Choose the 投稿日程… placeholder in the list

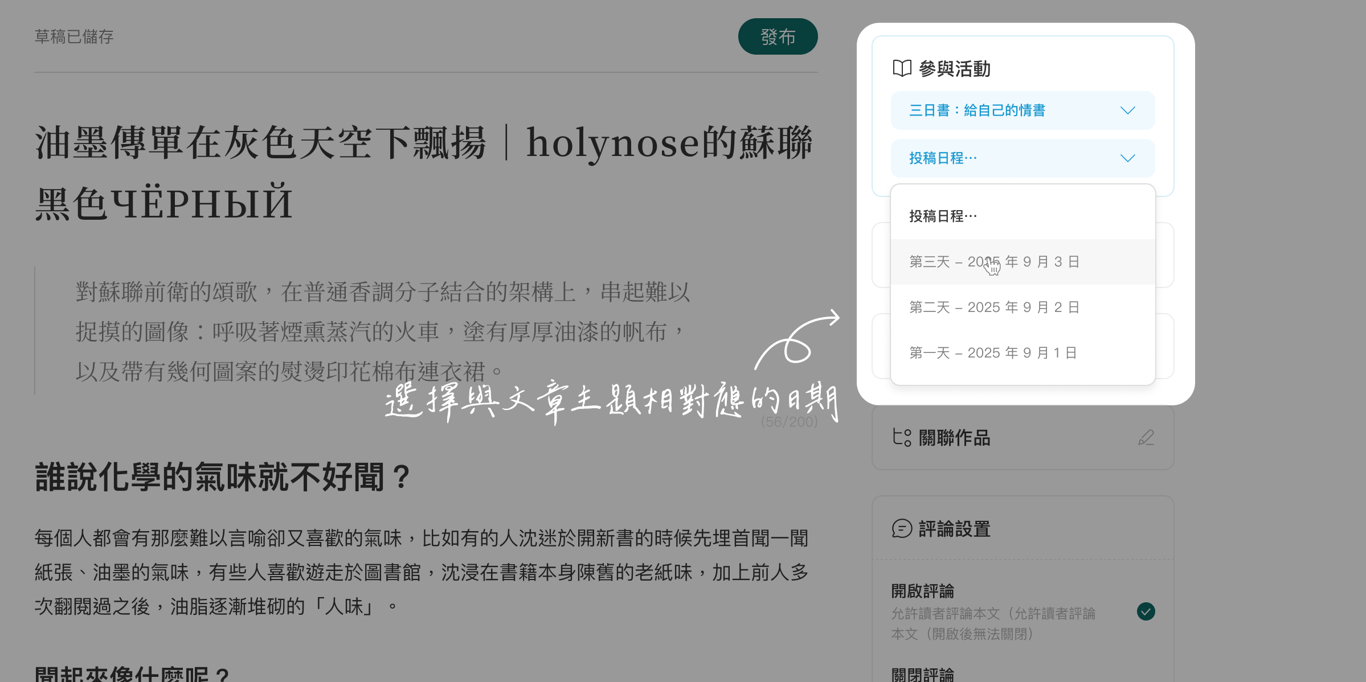click(x=1022, y=216)
